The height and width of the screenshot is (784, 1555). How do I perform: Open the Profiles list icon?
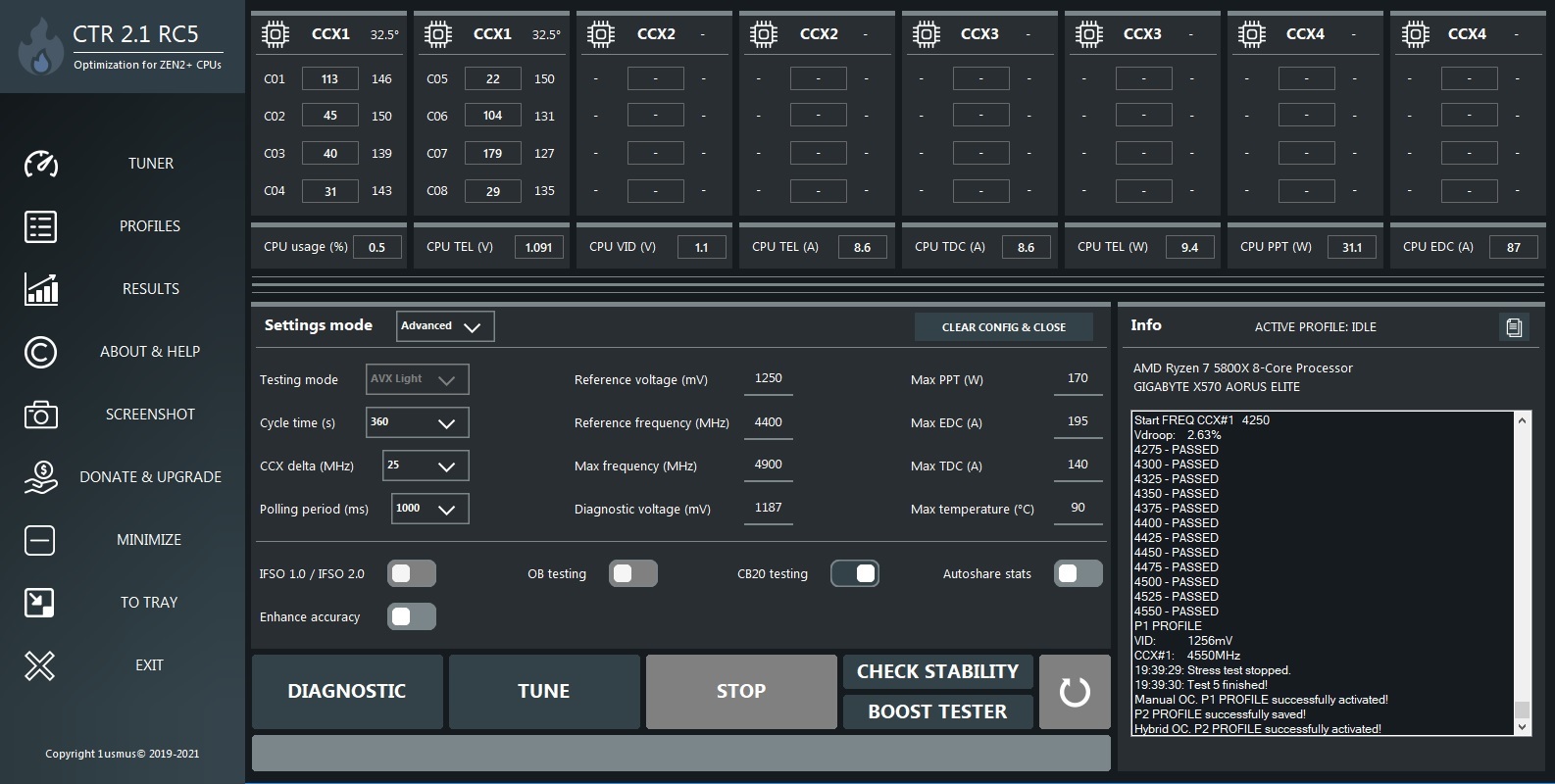[x=40, y=226]
